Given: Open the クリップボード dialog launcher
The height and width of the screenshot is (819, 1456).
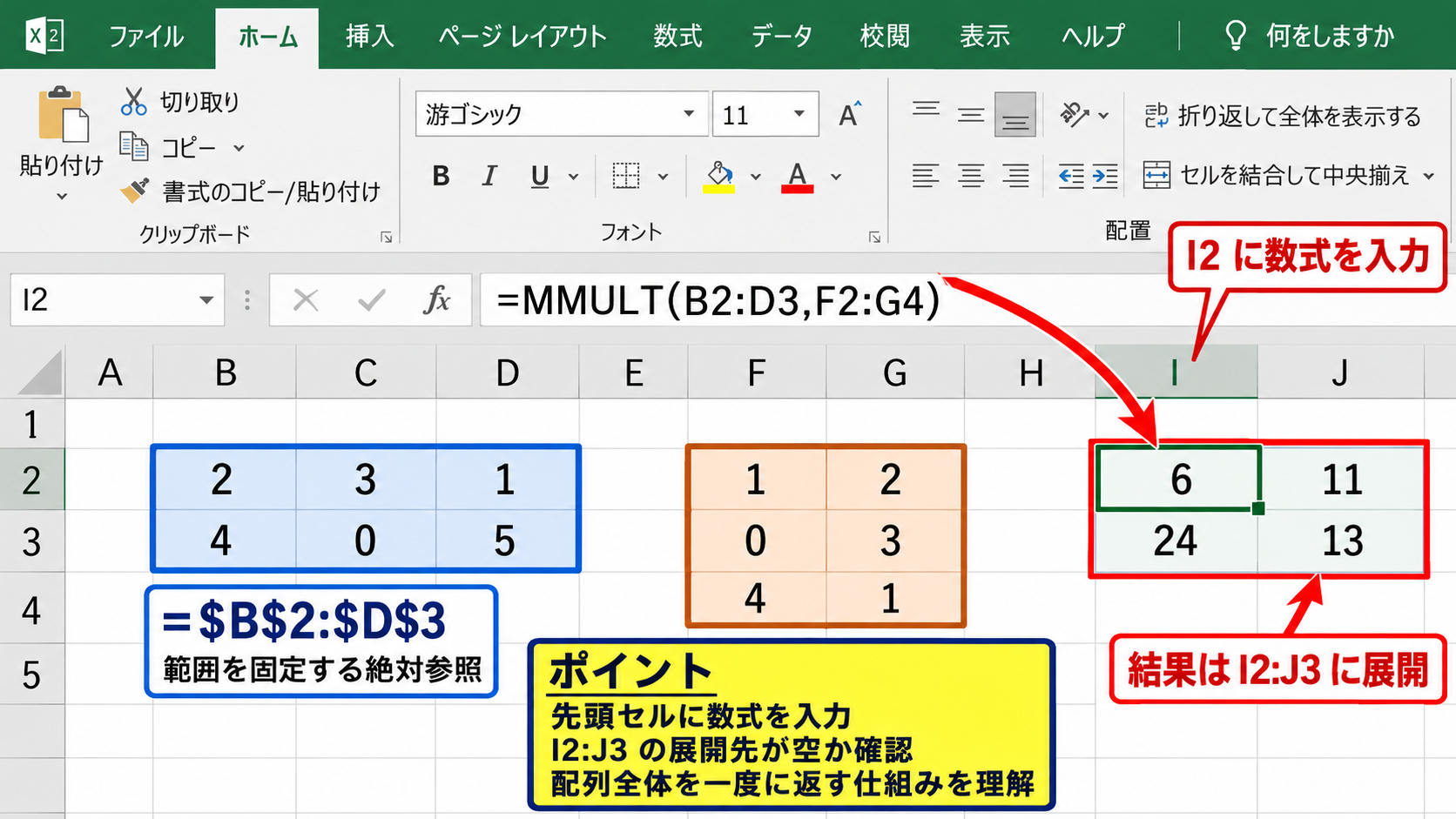Looking at the screenshot, I should coord(386,238).
